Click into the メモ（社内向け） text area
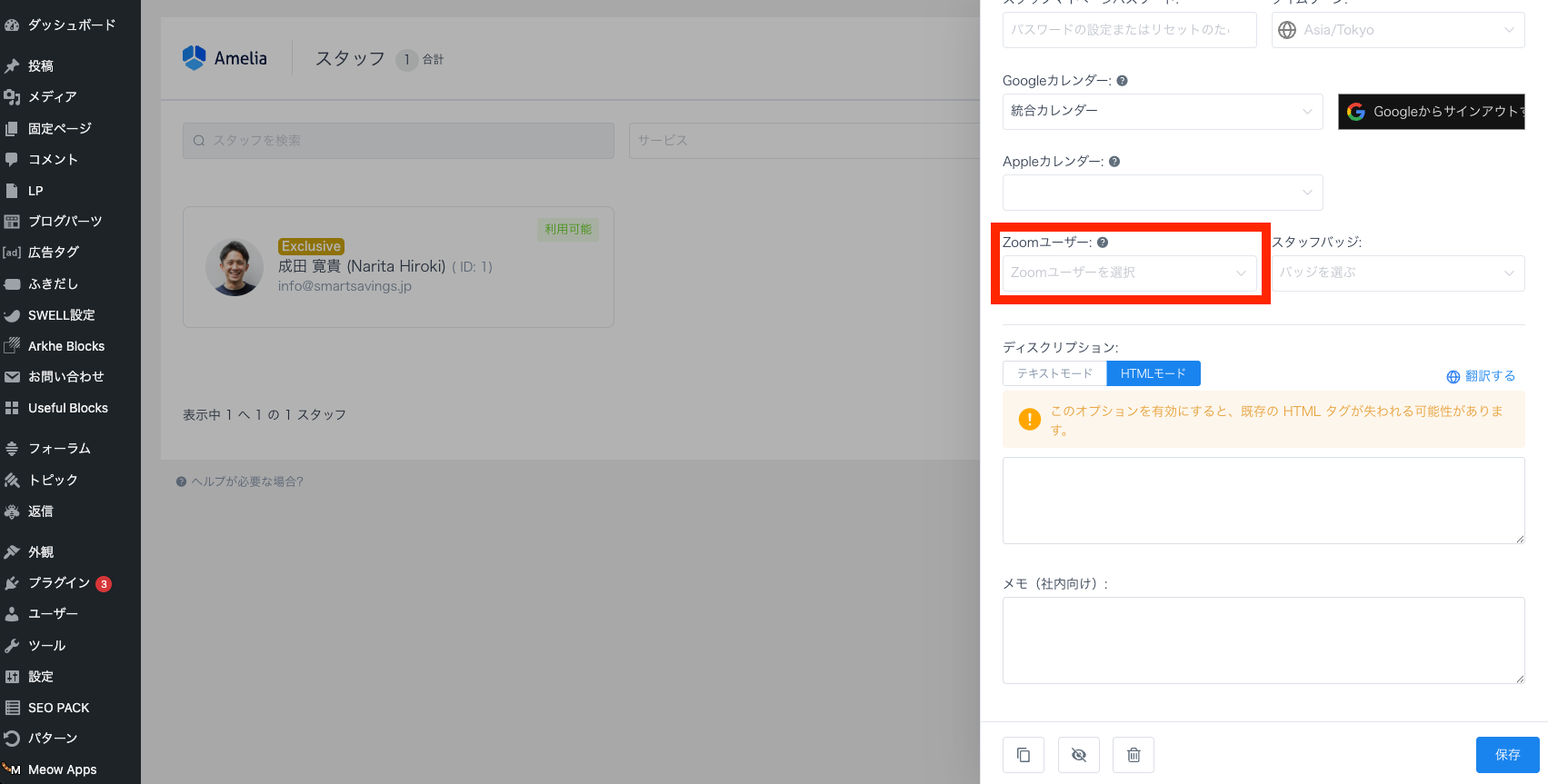The width and height of the screenshot is (1548, 784). (x=1263, y=640)
